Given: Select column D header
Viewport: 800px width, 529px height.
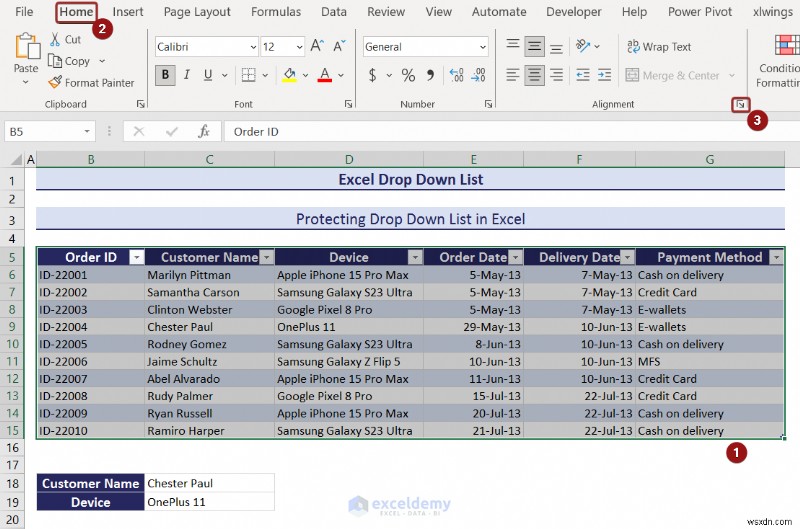Looking at the screenshot, I should point(349,160).
